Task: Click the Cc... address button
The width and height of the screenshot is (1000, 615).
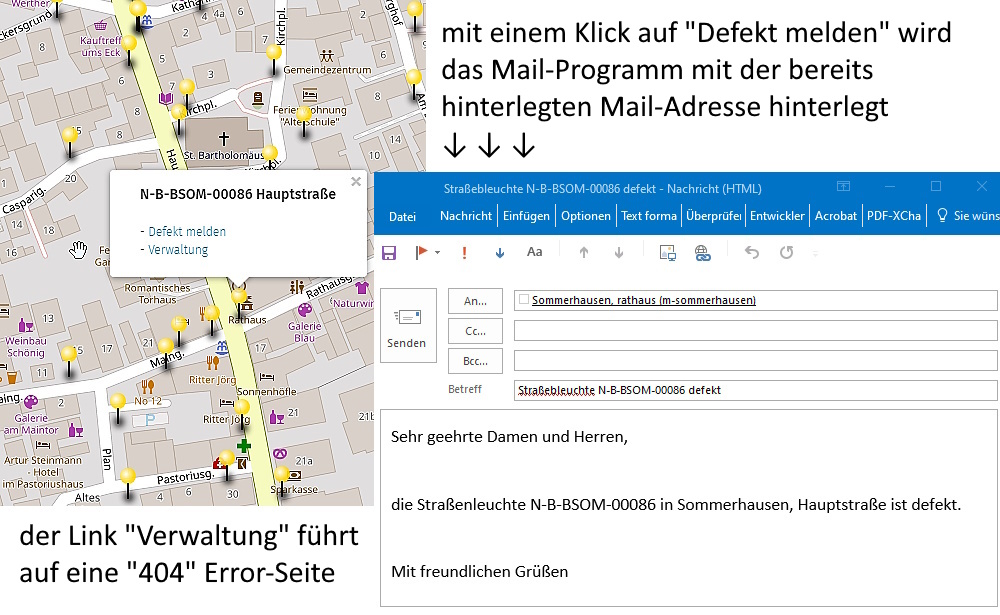Action: click(x=475, y=330)
